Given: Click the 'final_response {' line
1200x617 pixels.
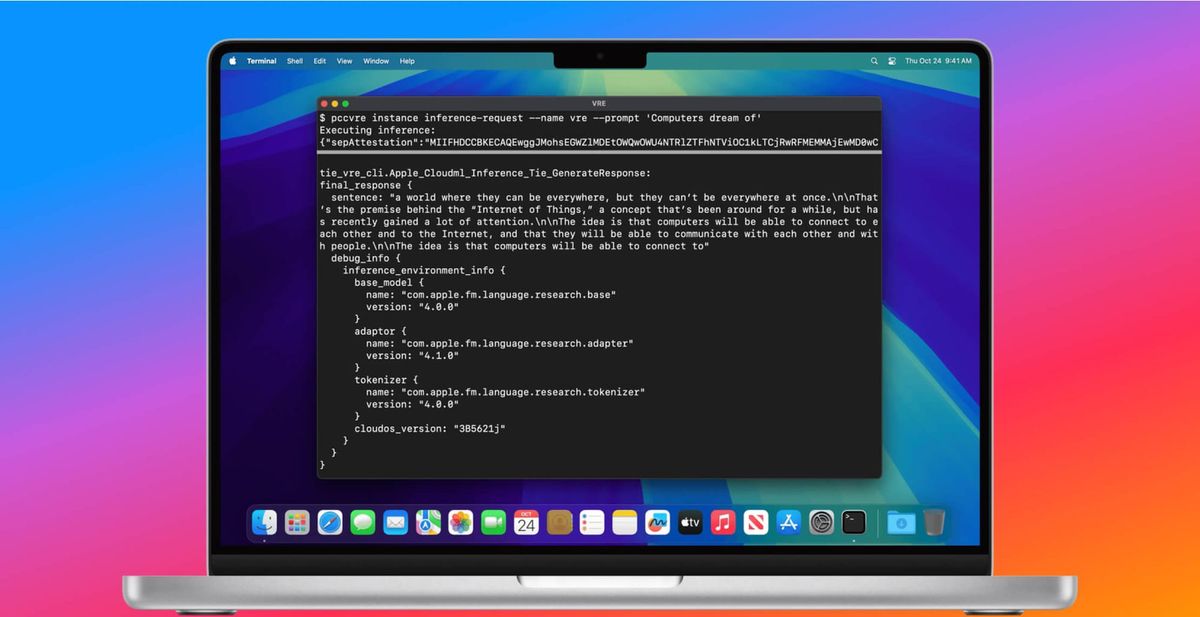Looking at the screenshot, I should [366, 185].
